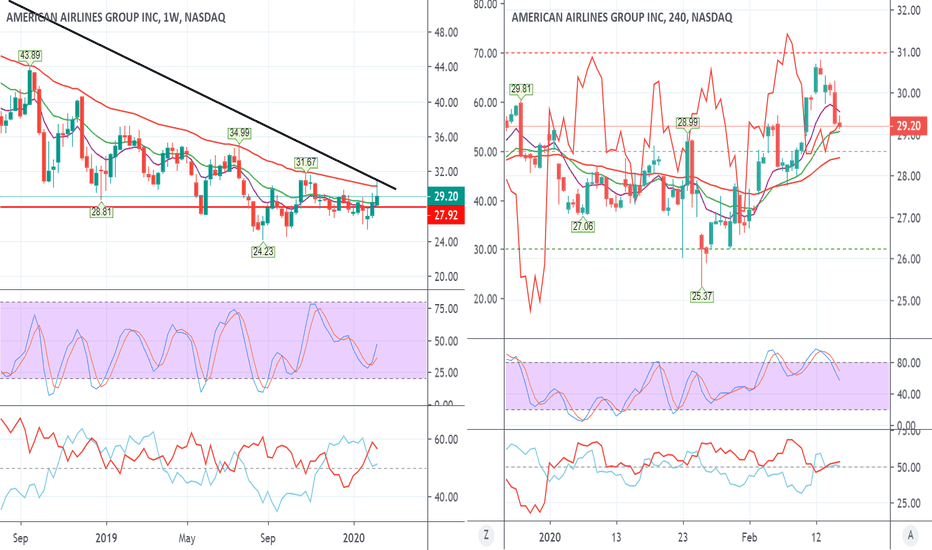Click the 60.00 value on weekly RSI axis
This screenshot has width=932, height=550.
pos(446,440)
